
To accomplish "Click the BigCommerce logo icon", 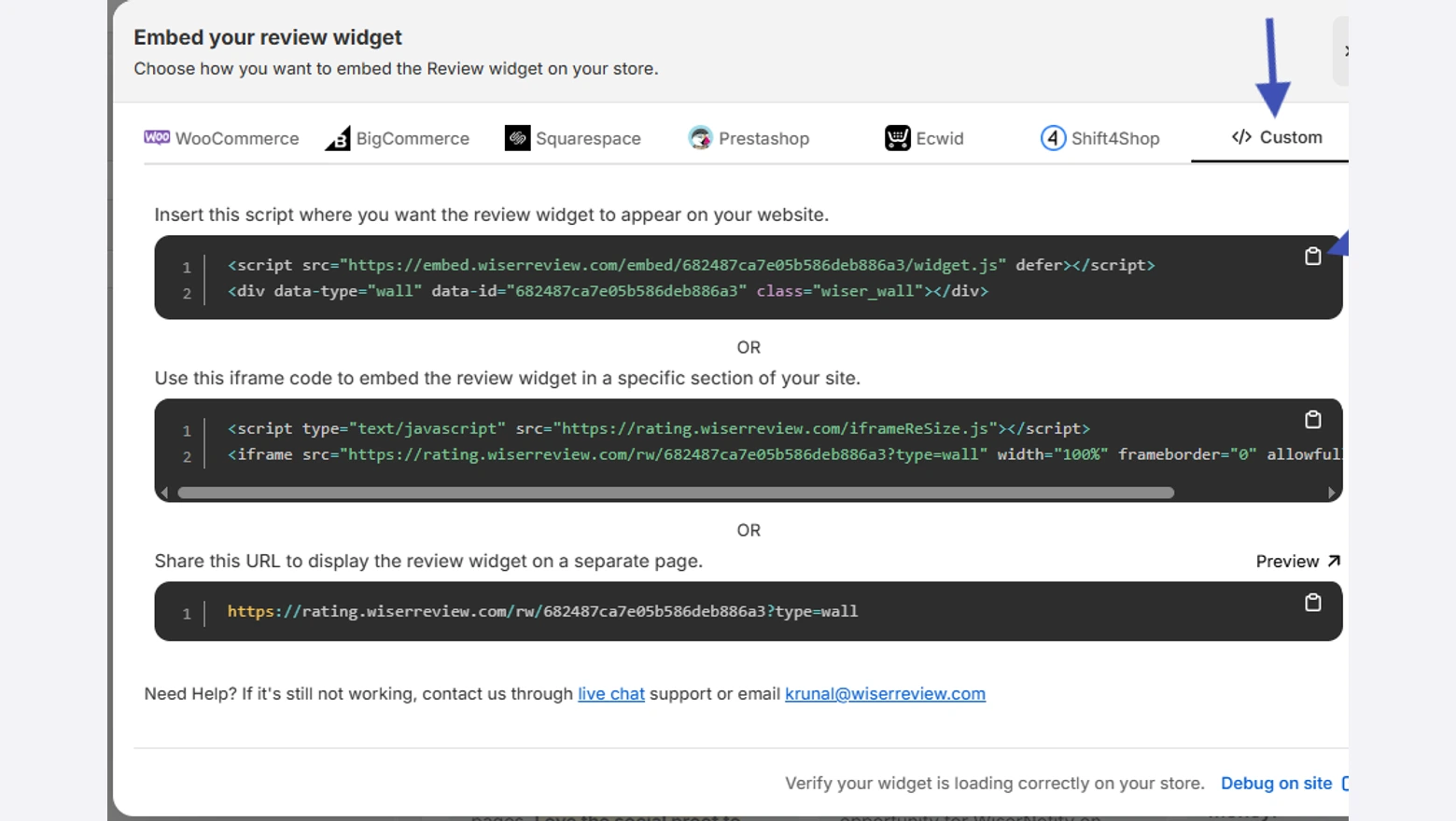I will pyautogui.click(x=338, y=138).
